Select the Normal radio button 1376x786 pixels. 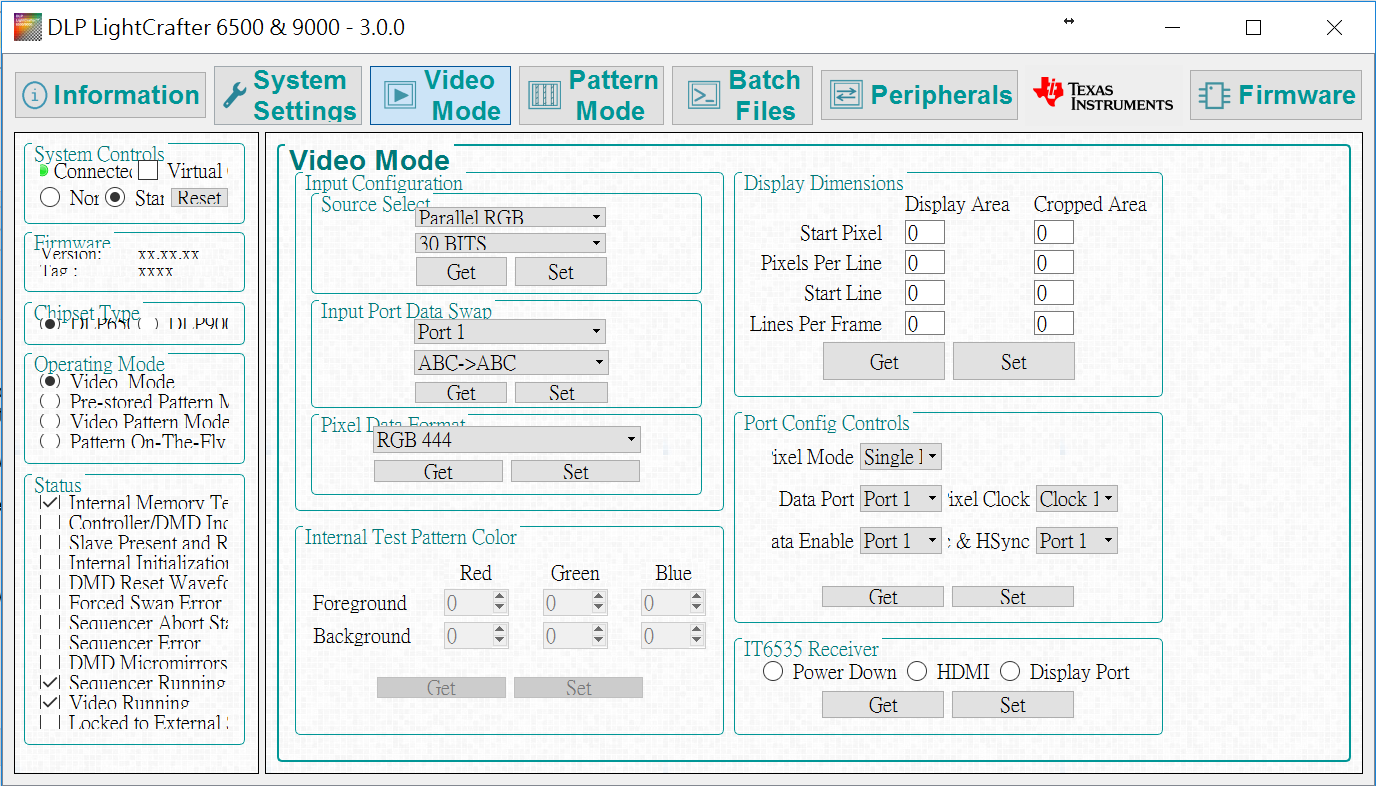pos(50,198)
